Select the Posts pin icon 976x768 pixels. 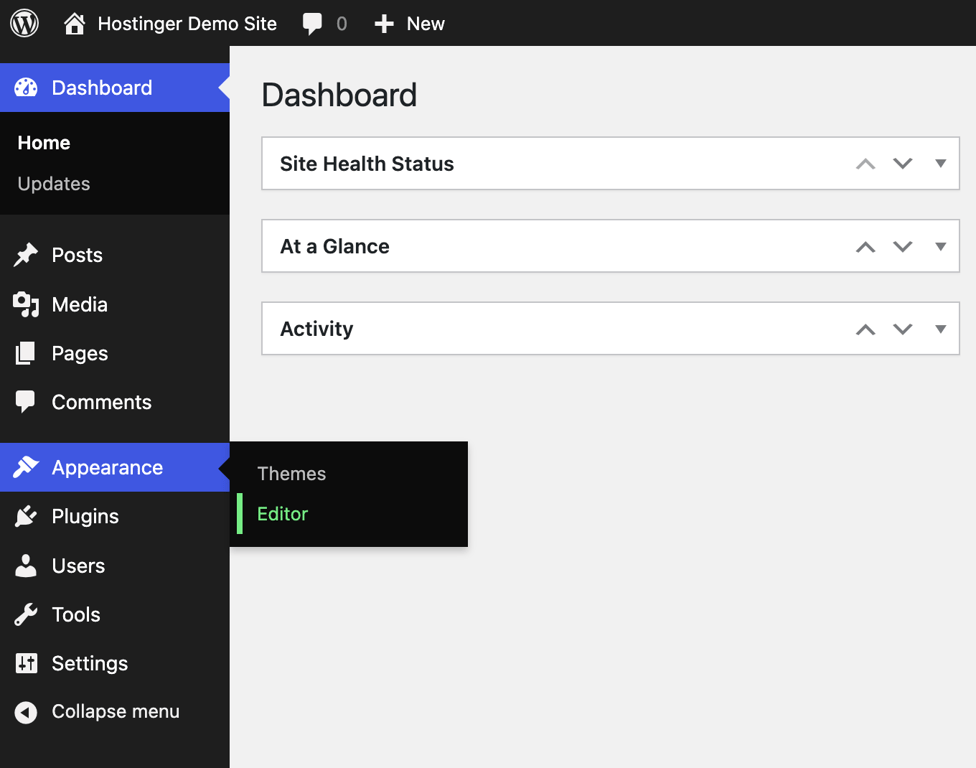(x=25, y=255)
